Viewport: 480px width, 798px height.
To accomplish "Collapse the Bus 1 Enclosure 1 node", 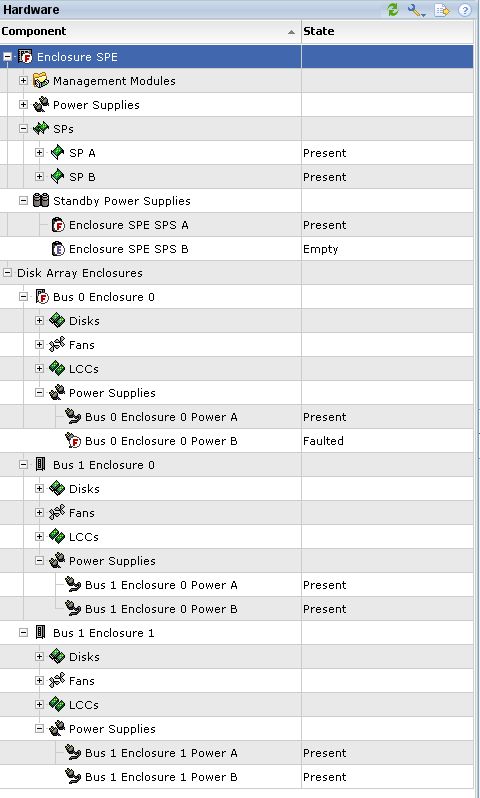I will point(23,633).
